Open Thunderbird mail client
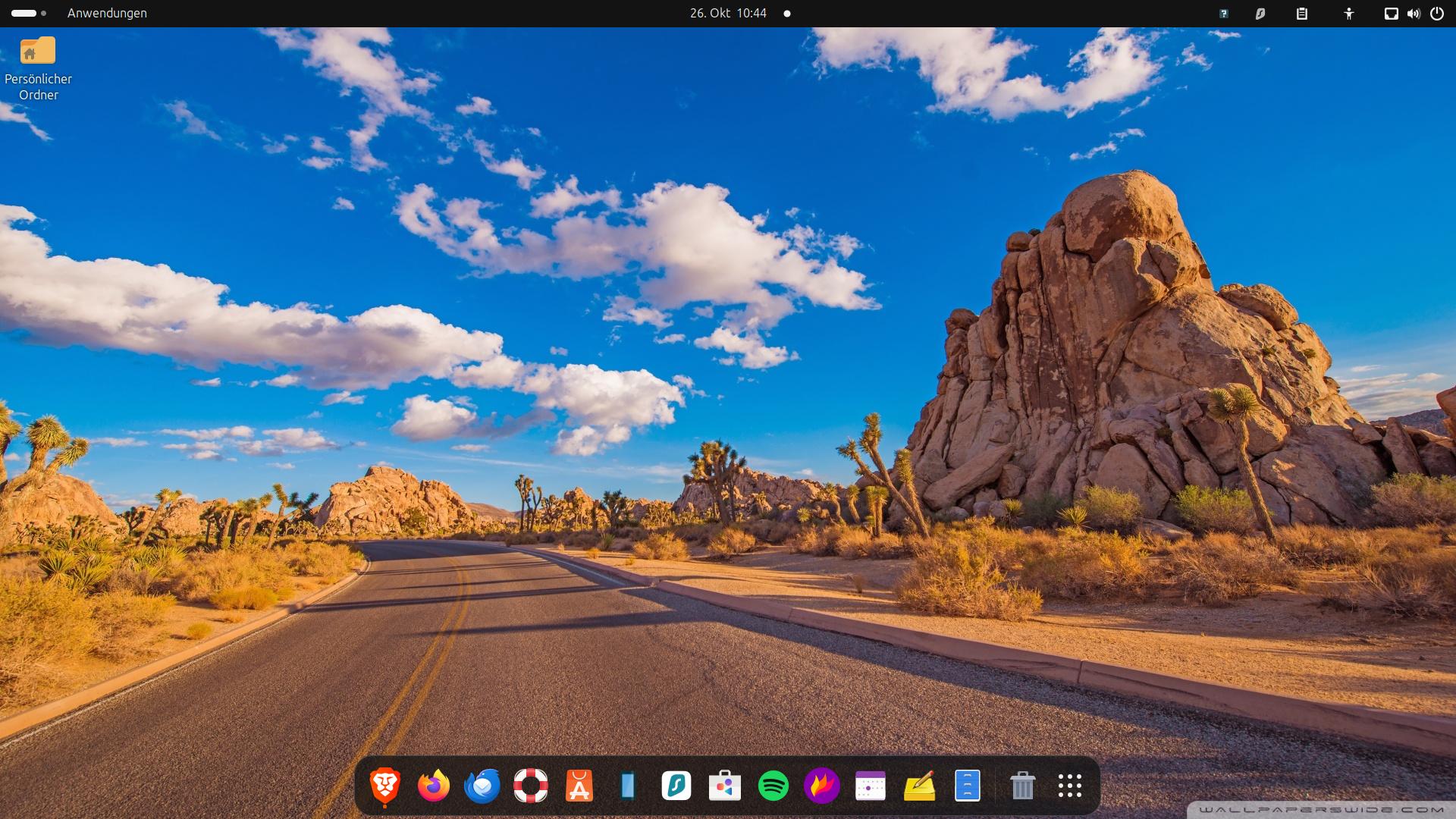1456x819 pixels. [482, 786]
